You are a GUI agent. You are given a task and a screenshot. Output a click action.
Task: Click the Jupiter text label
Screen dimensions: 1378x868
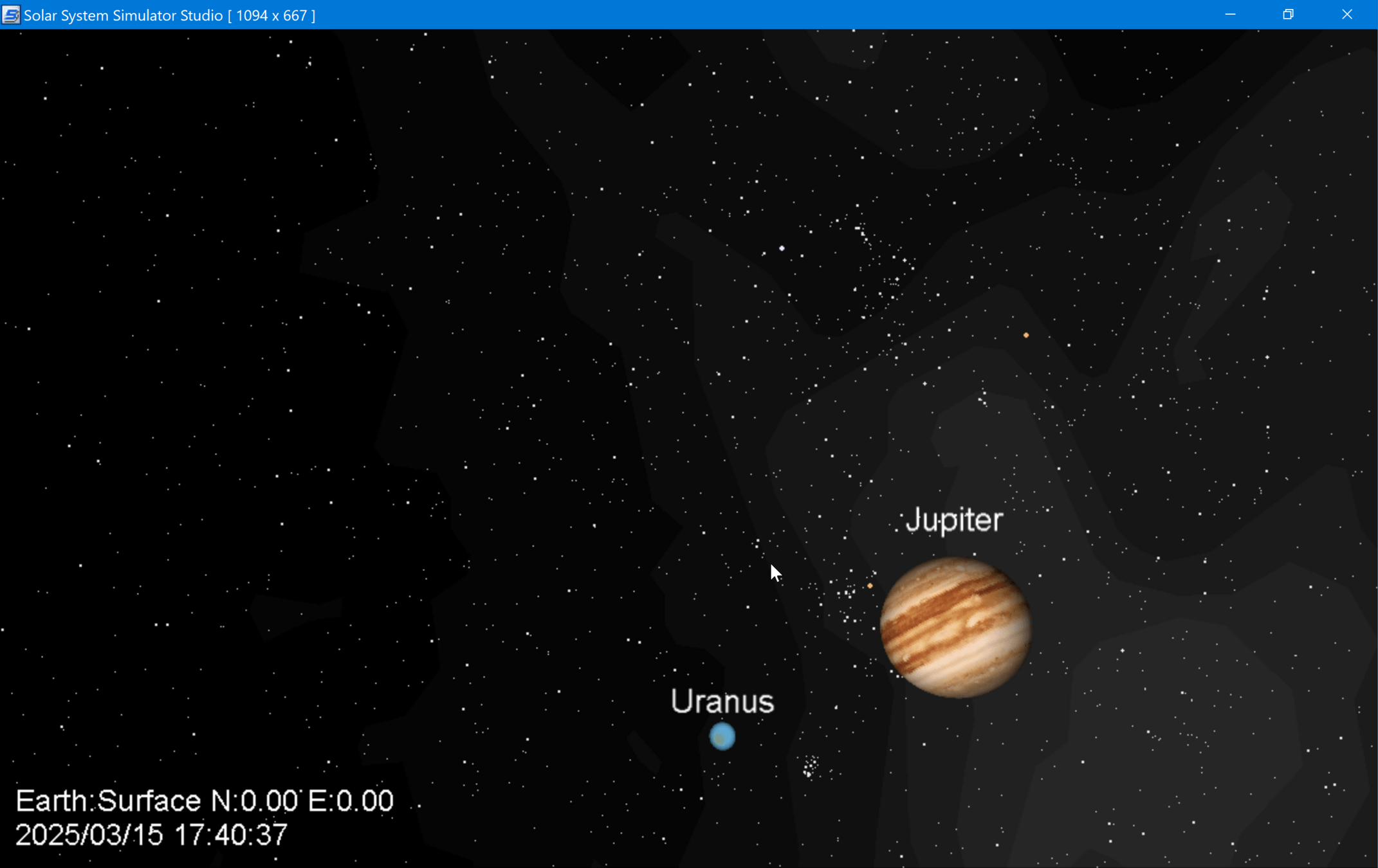(x=954, y=520)
